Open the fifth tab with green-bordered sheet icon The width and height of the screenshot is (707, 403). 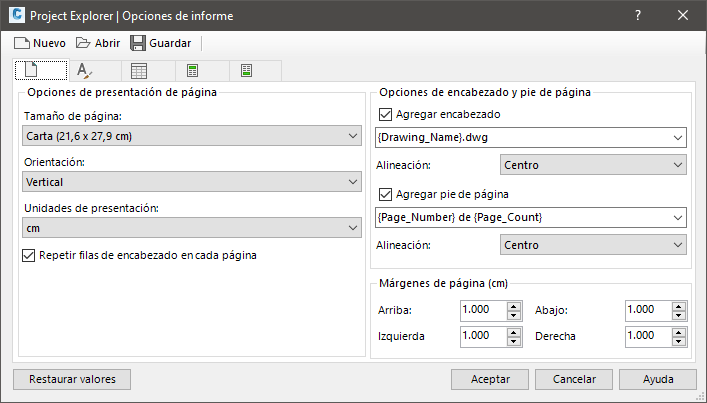pos(246,71)
